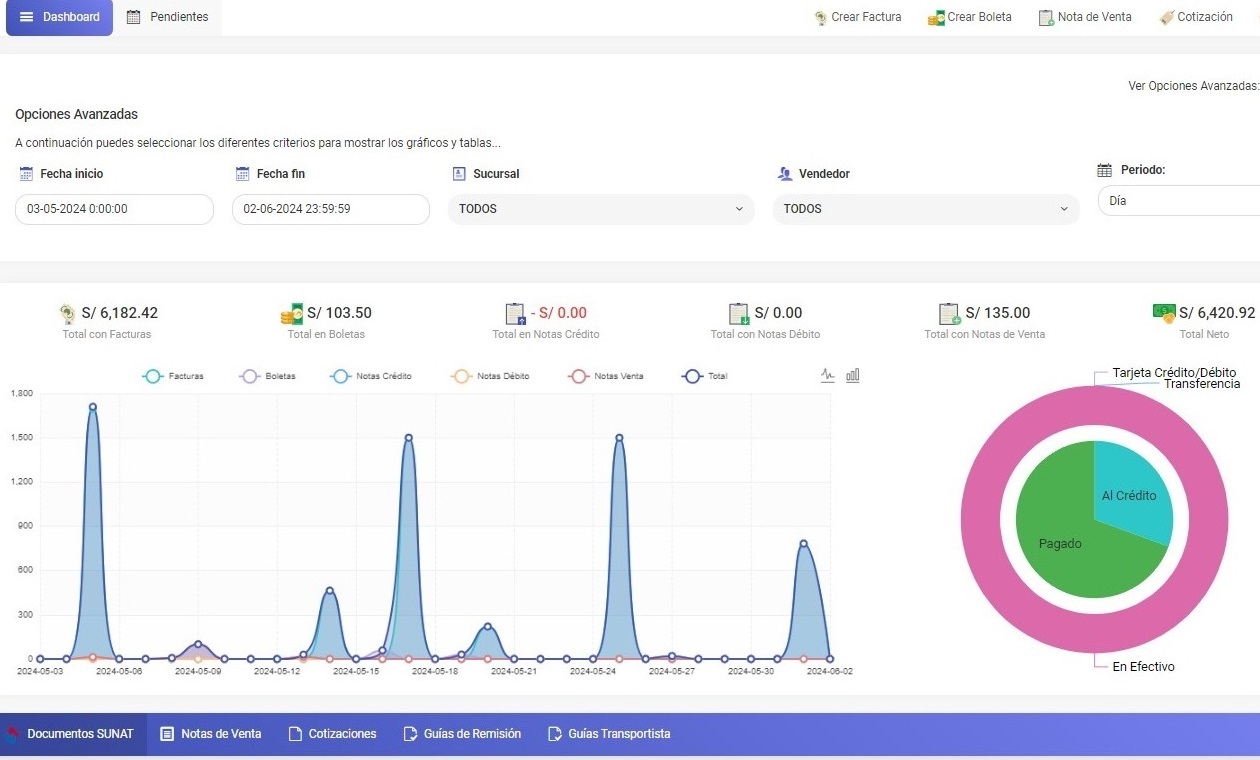Open the Periodo Día selector
Viewport: 1260px width, 760px height.
pyautogui.click(x=1179, y=200)
